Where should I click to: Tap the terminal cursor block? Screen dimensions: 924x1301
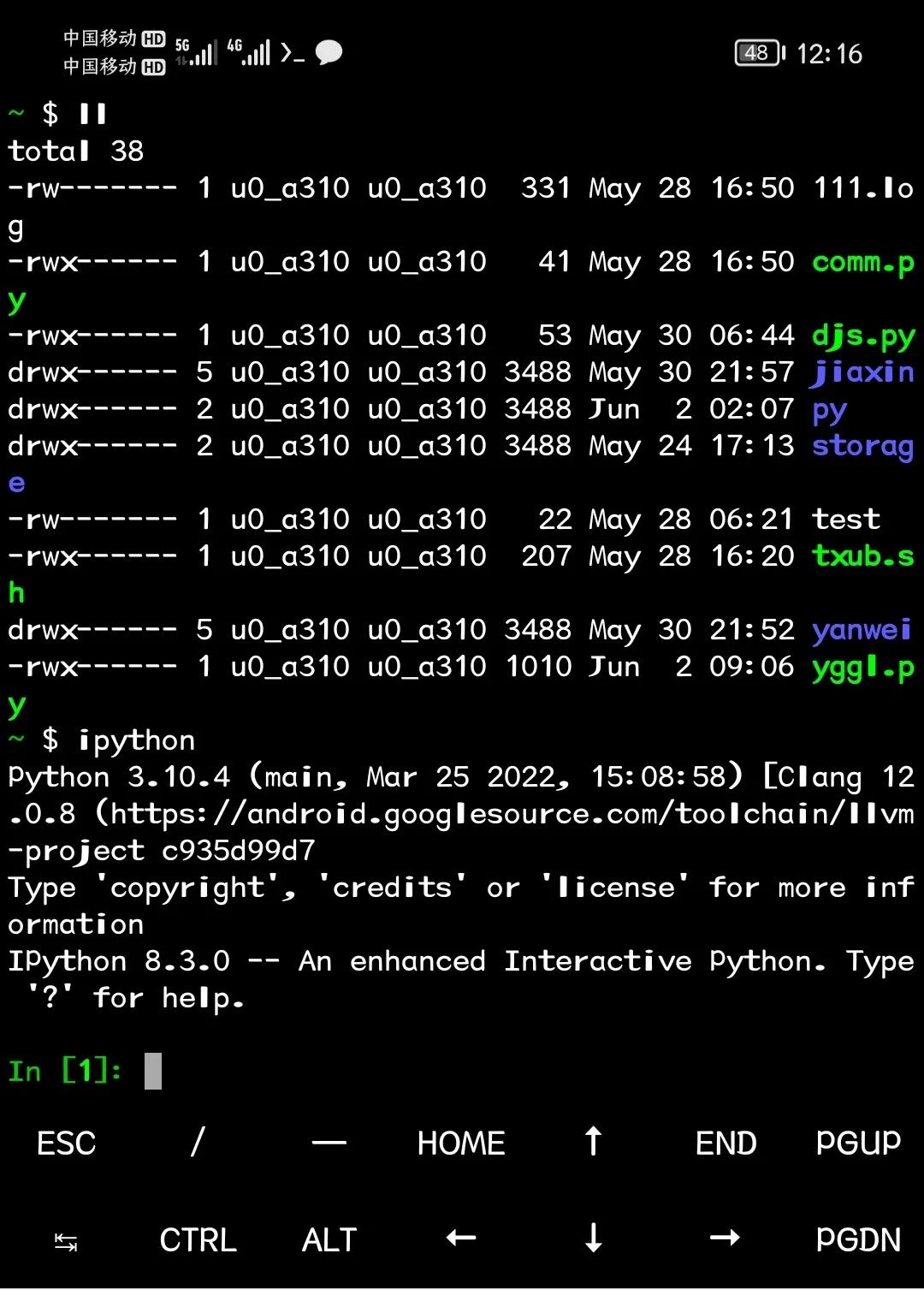click(153, 1071)
